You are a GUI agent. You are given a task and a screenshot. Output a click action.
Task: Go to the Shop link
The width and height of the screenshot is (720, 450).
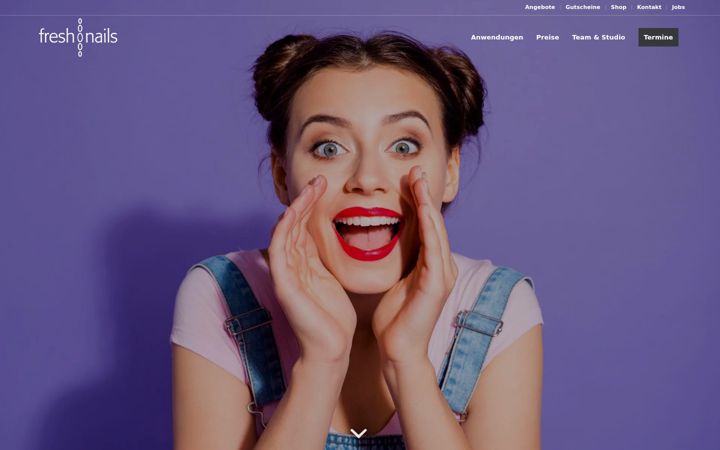618,7
